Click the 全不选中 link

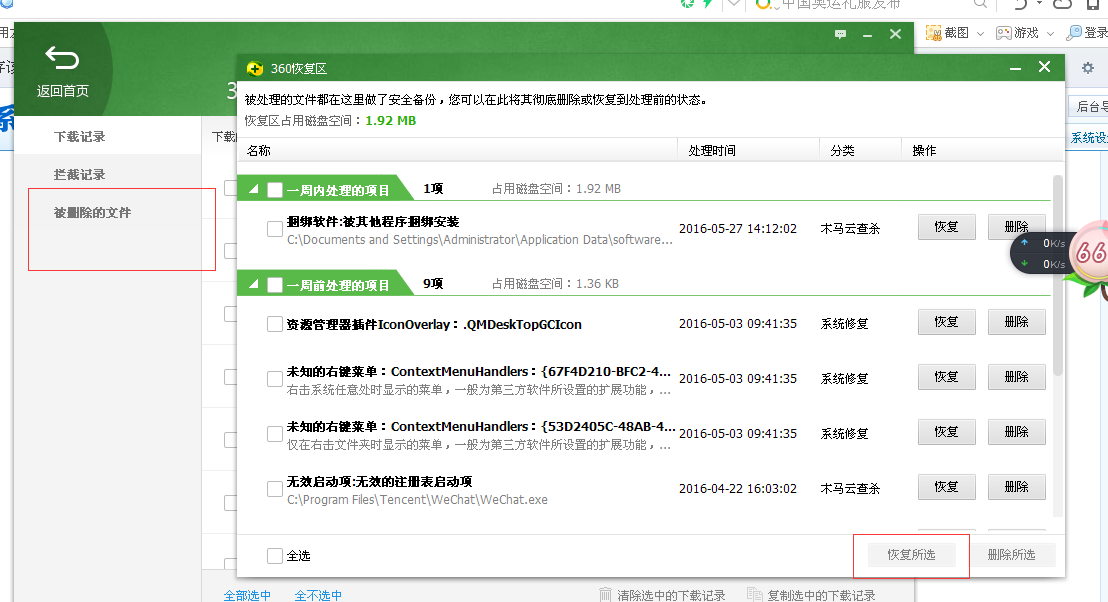pyautogui.click(x=318, y=595)
